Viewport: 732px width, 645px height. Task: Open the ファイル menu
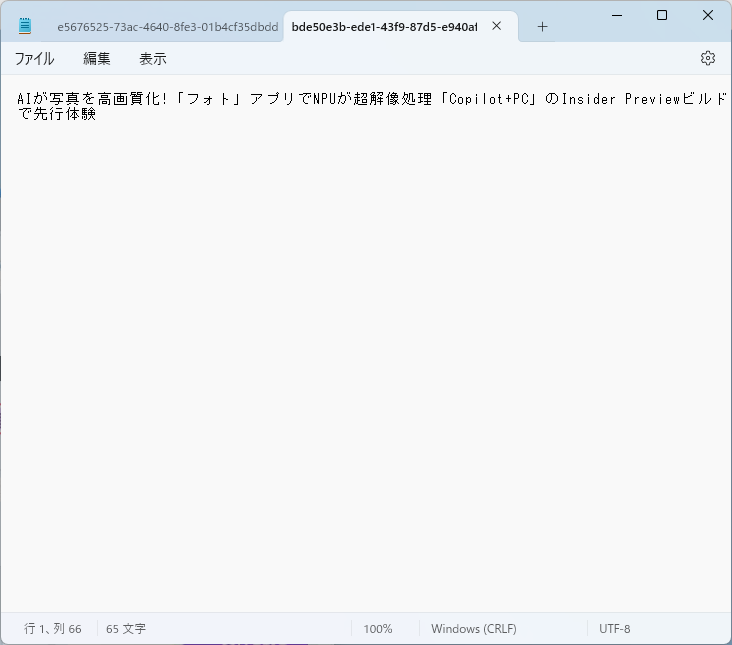click(35, 59)
